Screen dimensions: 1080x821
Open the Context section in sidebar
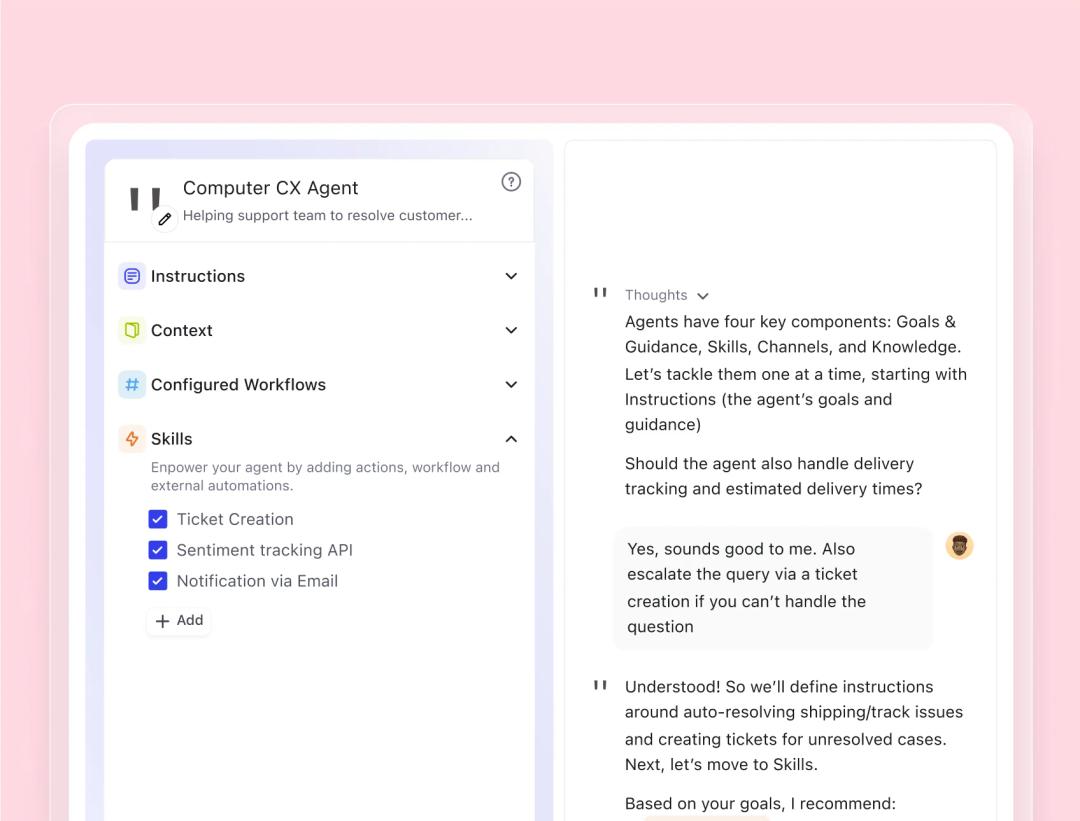coord(510,330)
